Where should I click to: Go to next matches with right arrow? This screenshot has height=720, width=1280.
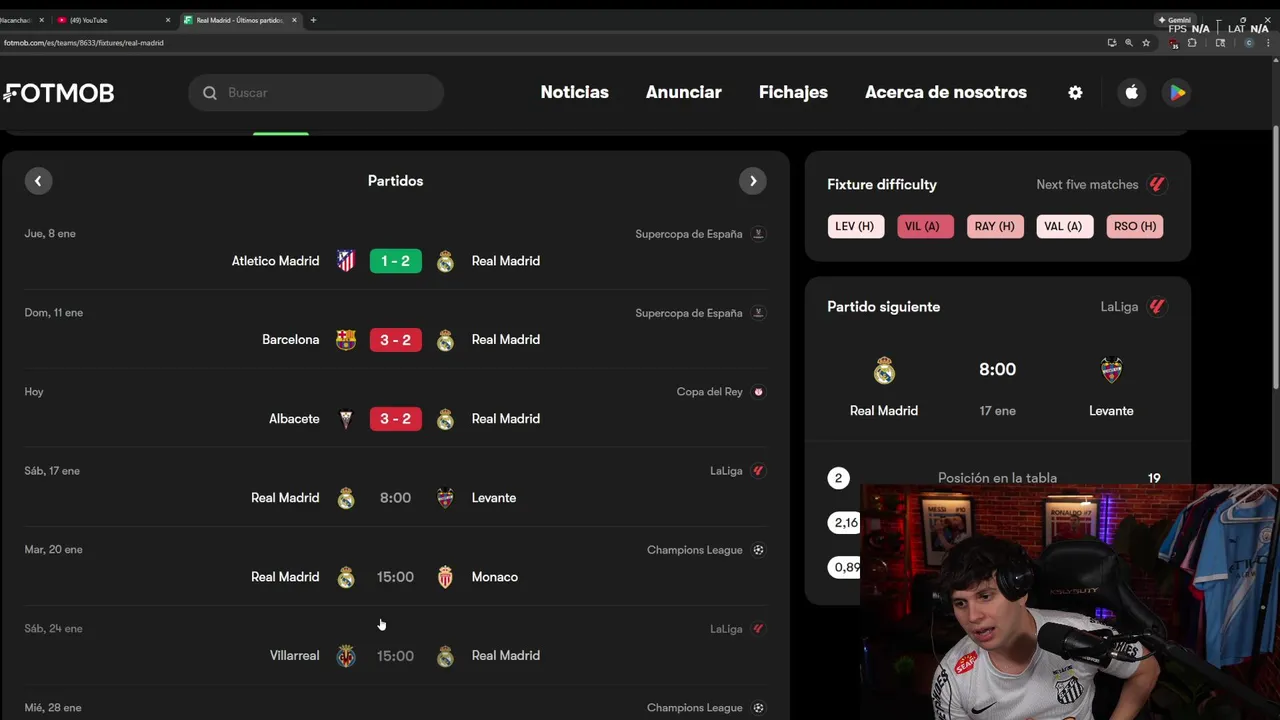coord(753,181)
